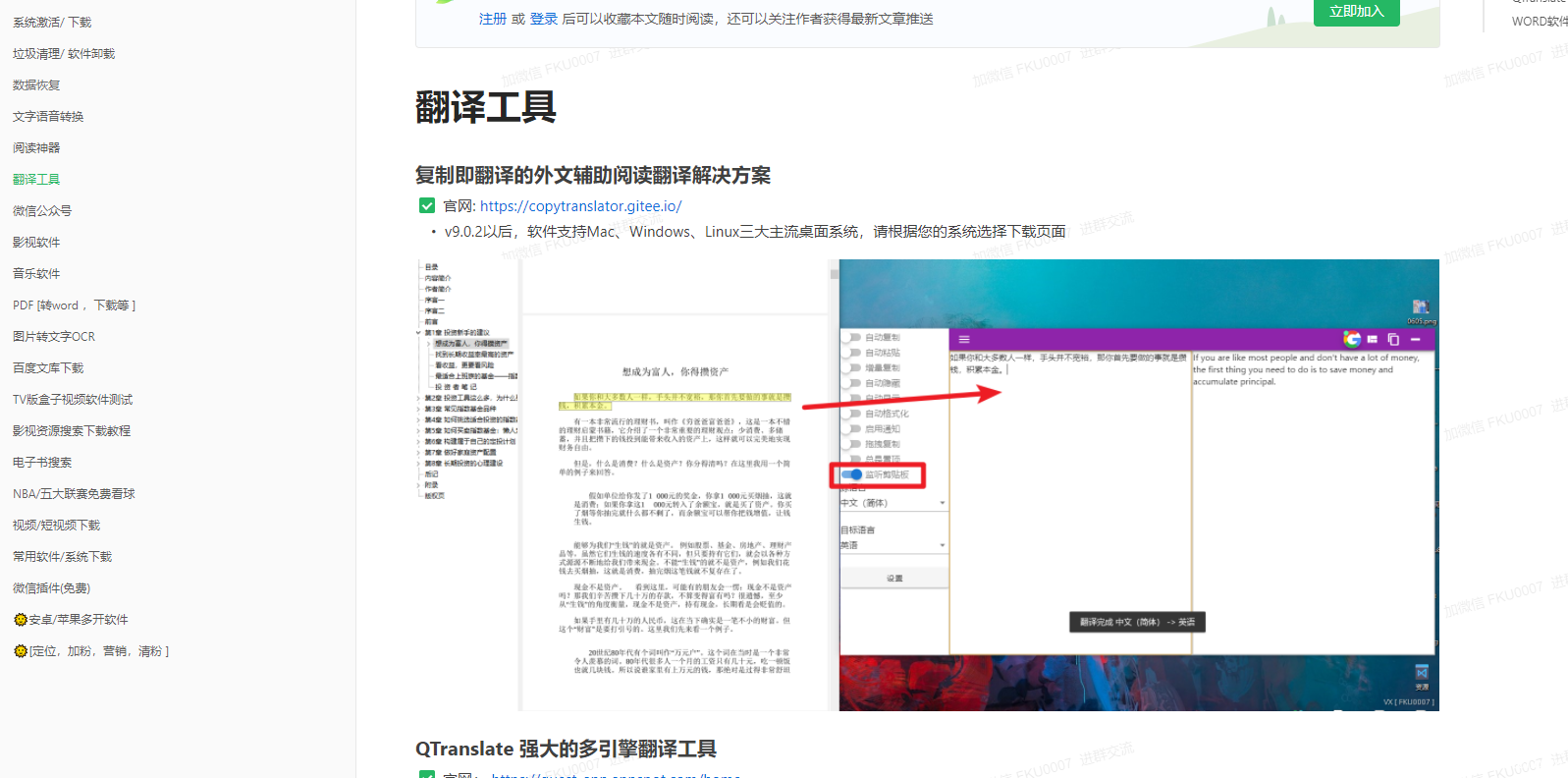1568x778 pixels.
Task: Go to NBA/五大联赛免费看球 section
Action: pos(74,493)
